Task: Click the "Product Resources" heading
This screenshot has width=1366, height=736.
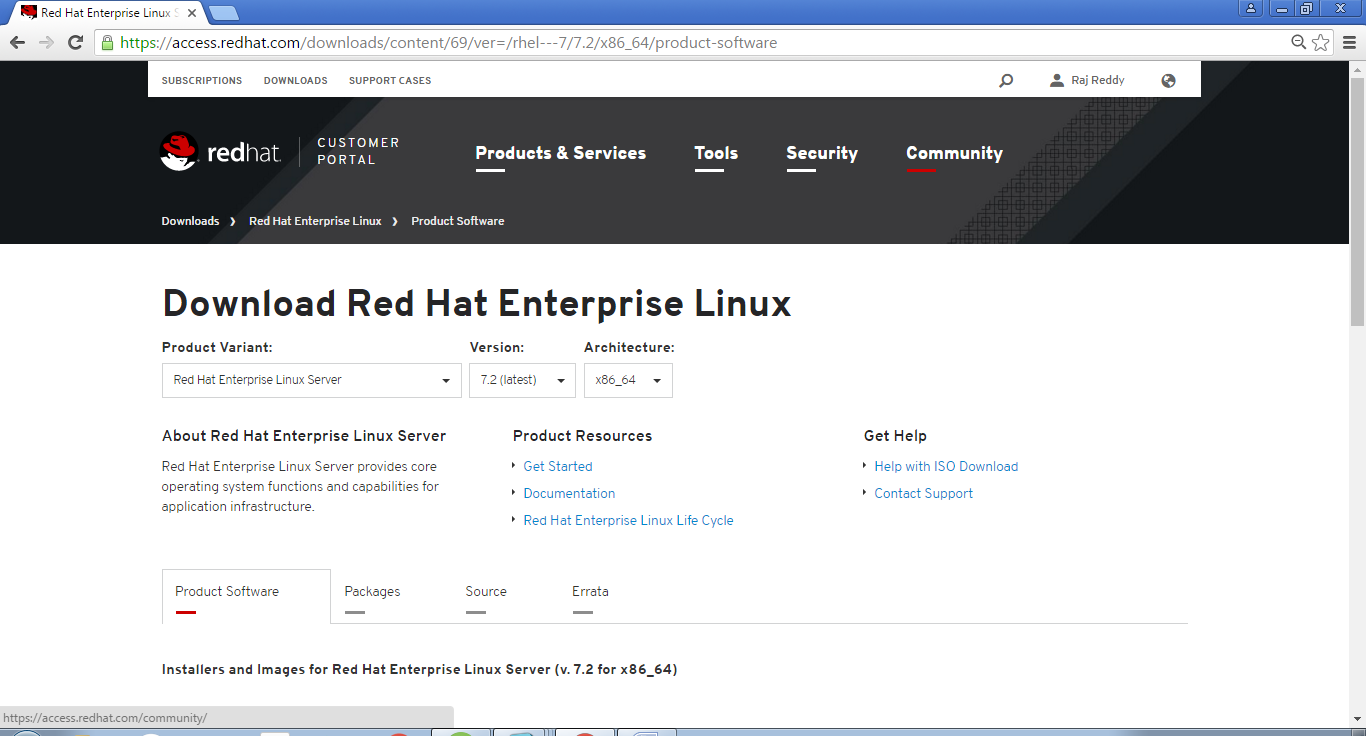Action: 582,436
